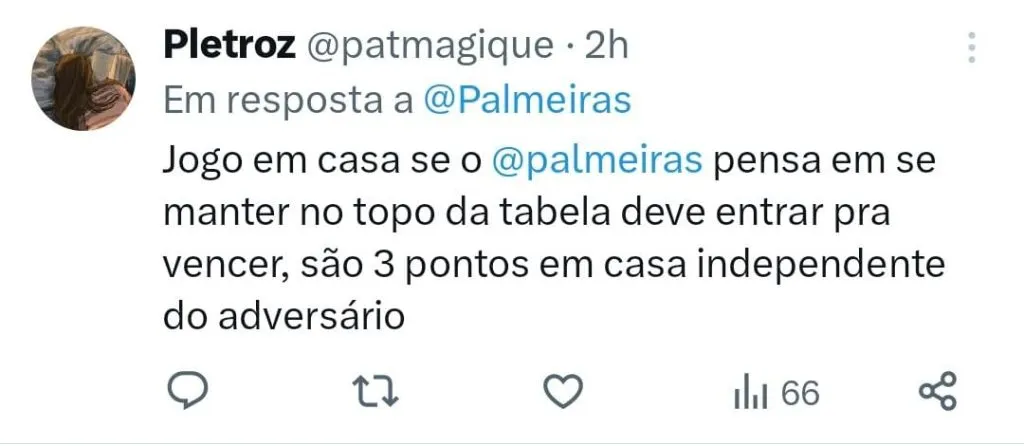Repost the tweet with retweet arrows icon
Viewport: 1024px width, 446px height.
click(376, 392)
